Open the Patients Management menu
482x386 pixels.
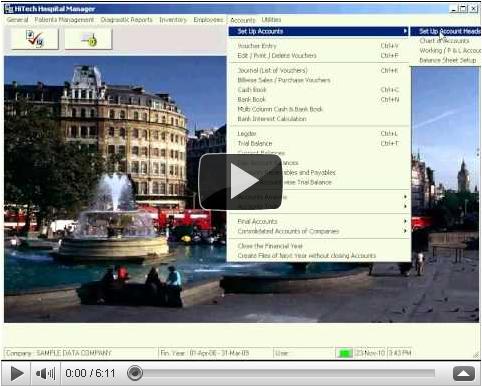pyautogui.click(x=64, y=20)
